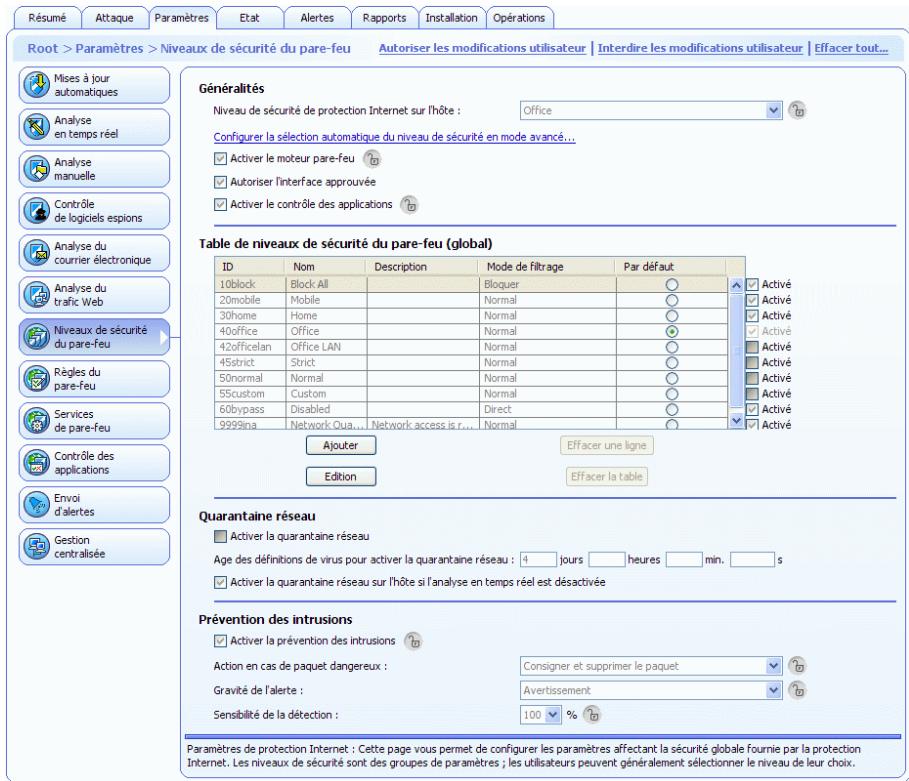Viewport: 909px width, 781px height.
Task: Click table scrollbar up arrow
Action: pos(736,285)
